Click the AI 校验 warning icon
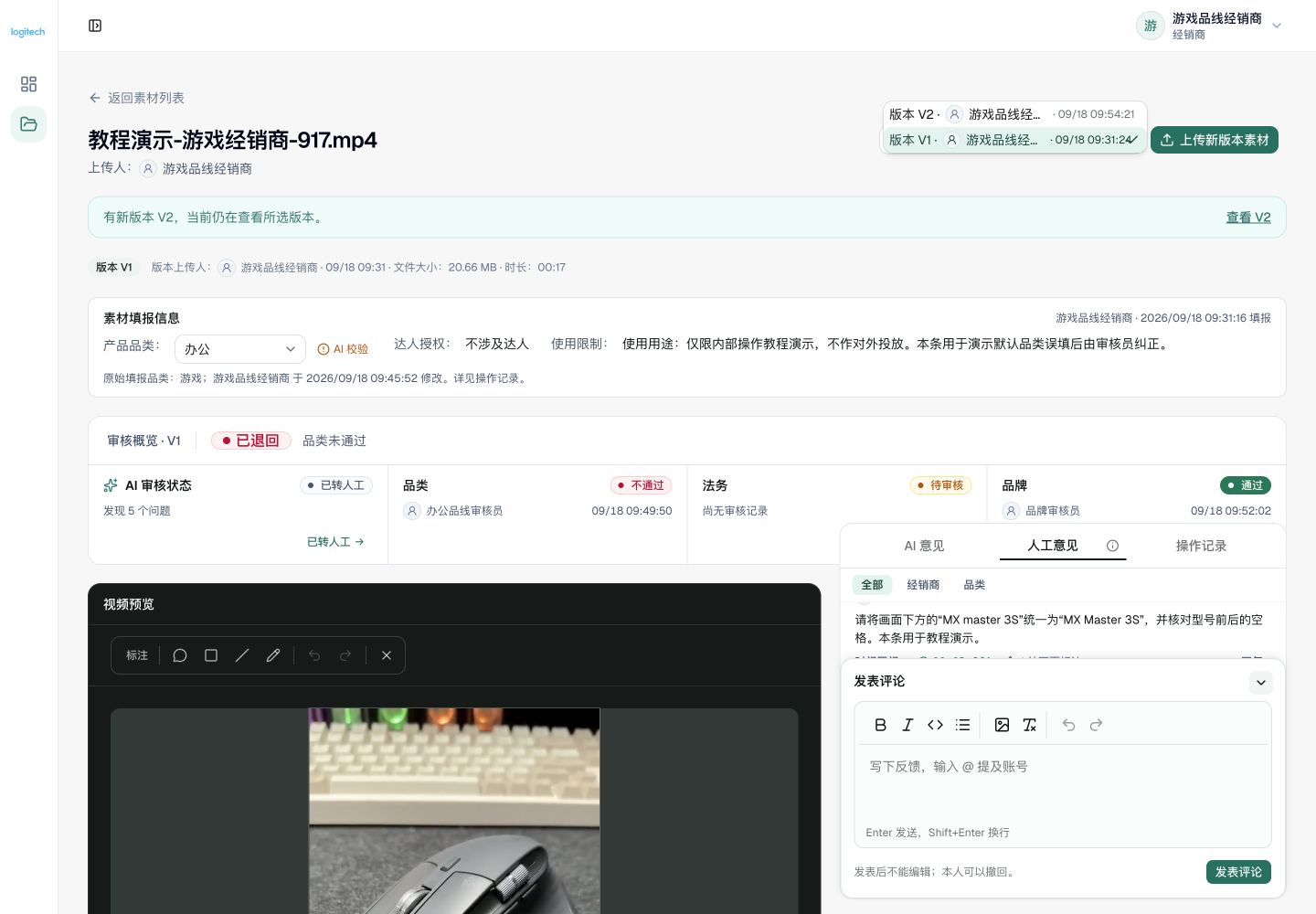1316x914 pixels. (324, 349)
